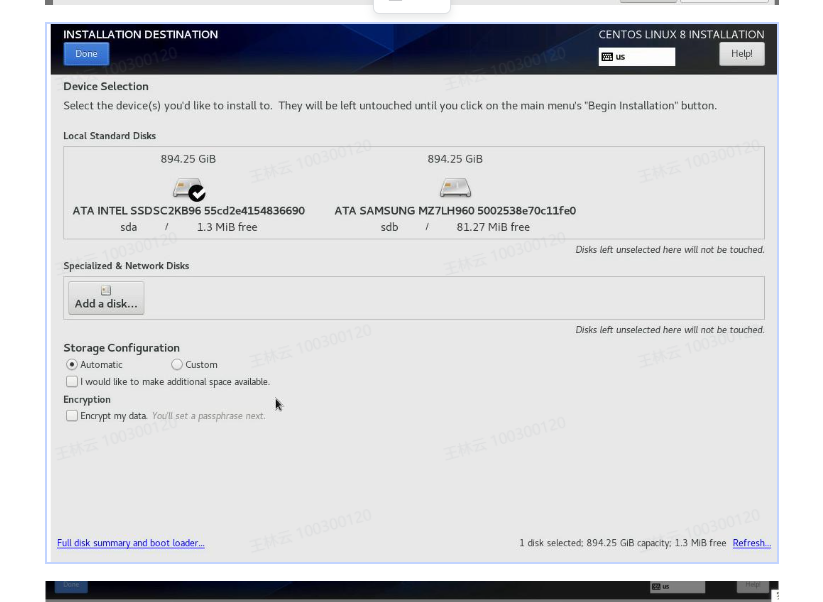This screenshot has width=823, height=602.
Task: Select the ATA SAMSUNG sdb disk icon
Action: [x=455, y=187]
